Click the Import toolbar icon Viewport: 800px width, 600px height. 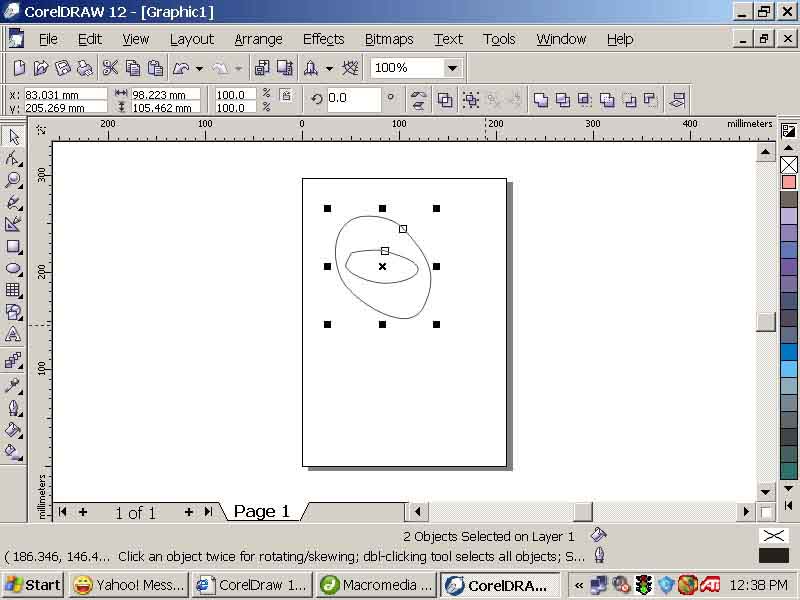tap(262, 68)
